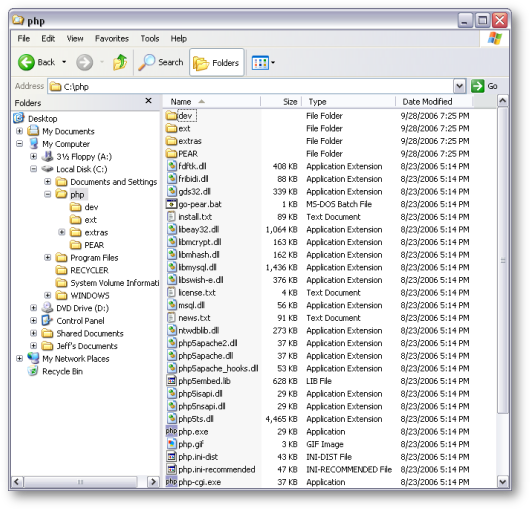Select My Network Places icon
The width and height of the screenshot is (530, 509).
coord(33,358)
